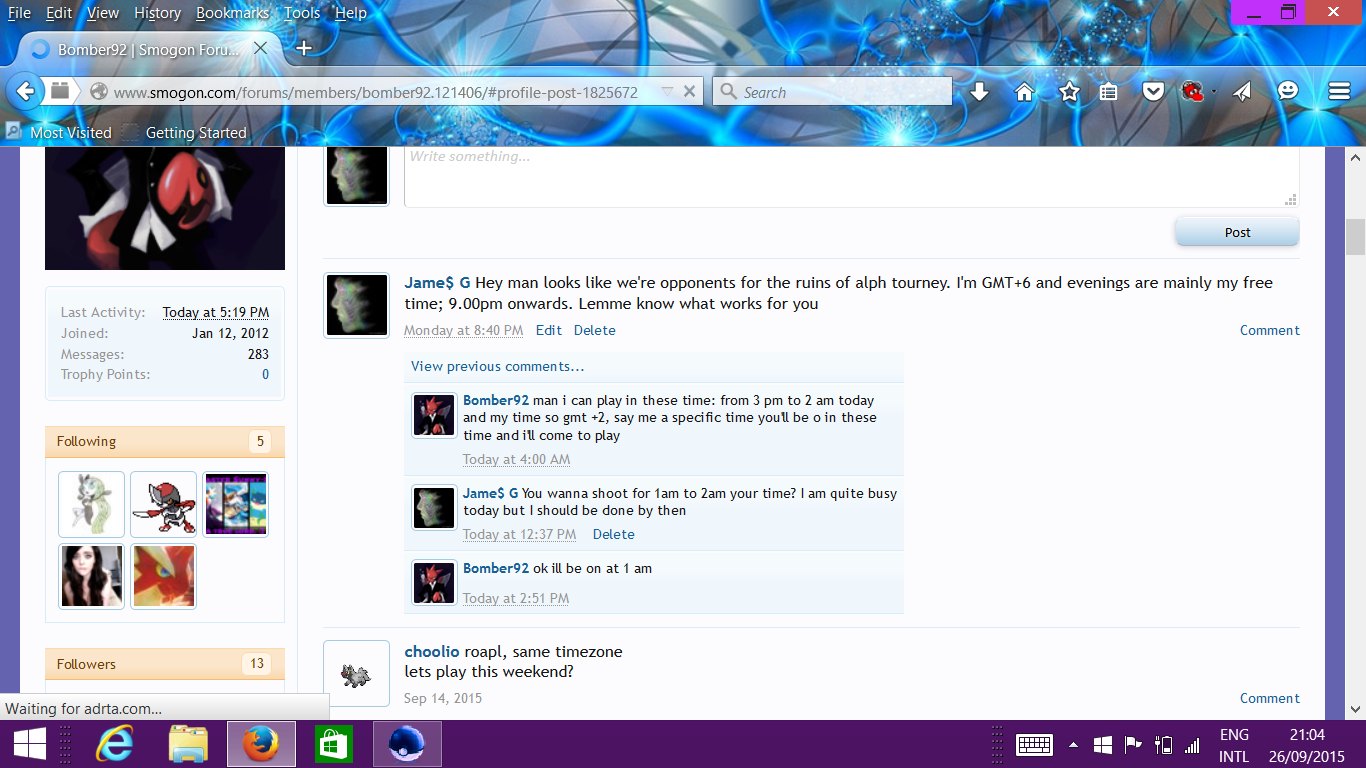The height and width of the screenshot is (768, 1366).
Task: Save page to Pocket icon
Action: 1153,92
